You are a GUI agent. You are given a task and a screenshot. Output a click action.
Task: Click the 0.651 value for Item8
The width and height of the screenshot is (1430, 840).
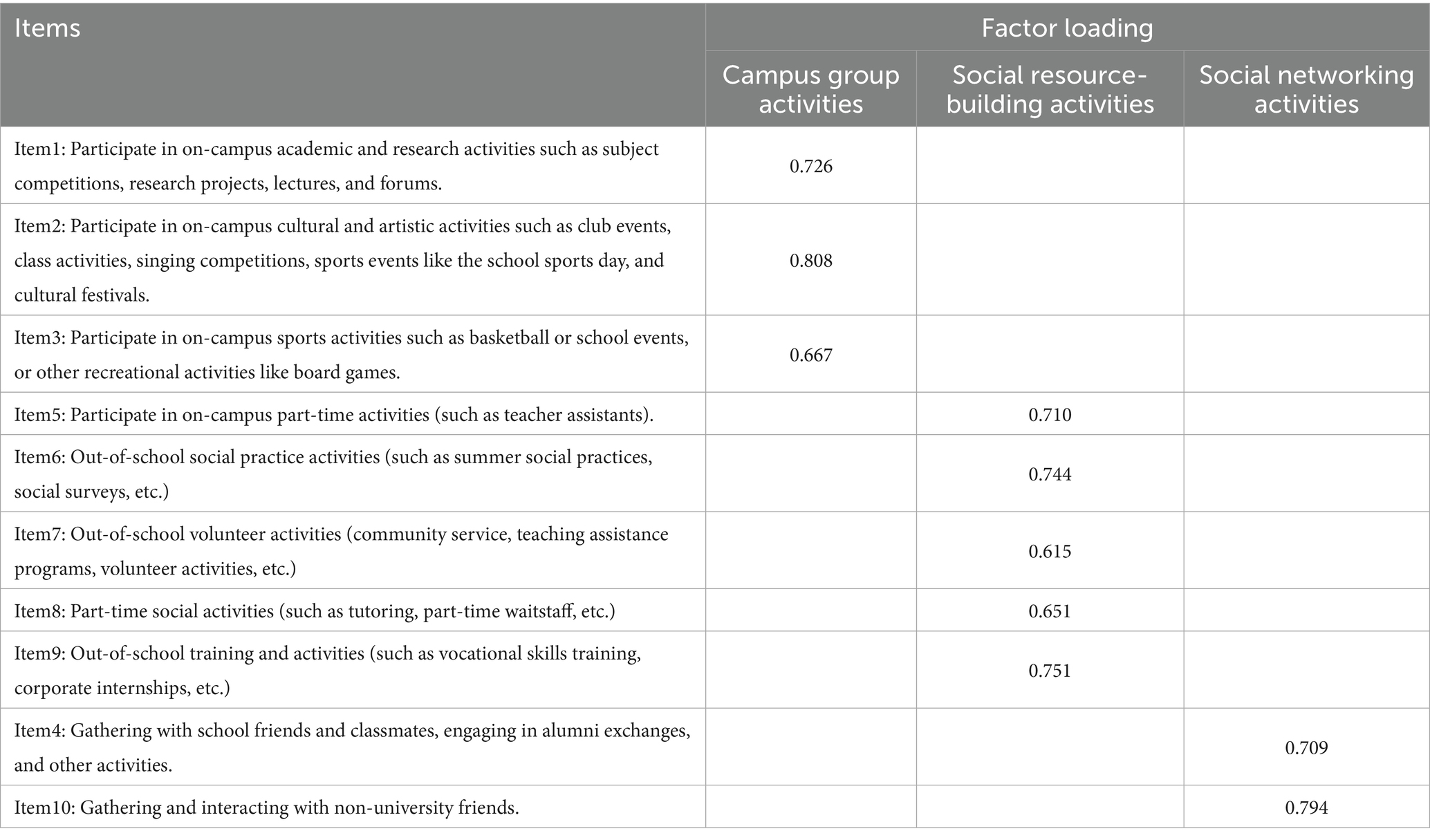click(x=1050, y=611)
